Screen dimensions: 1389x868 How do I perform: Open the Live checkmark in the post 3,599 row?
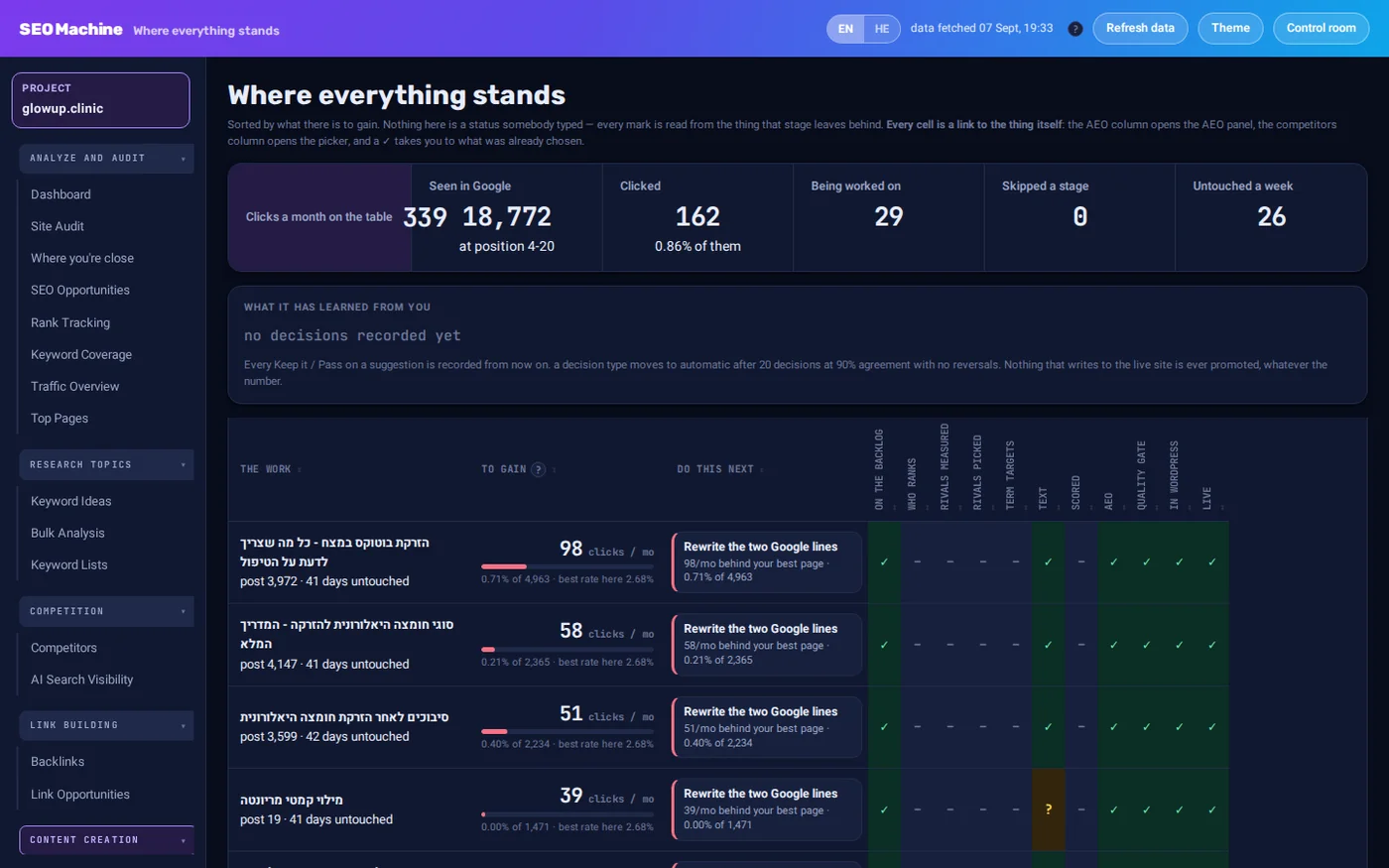(1212, 727)
